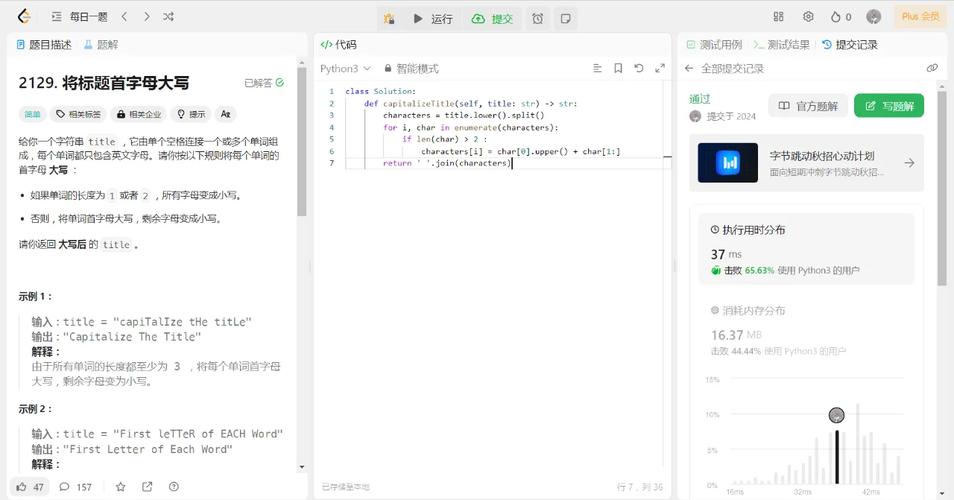Click 已存储至本地 status text
Image resolution: width=954 pixels, height=500 pixels.
(x=346, y=487)
